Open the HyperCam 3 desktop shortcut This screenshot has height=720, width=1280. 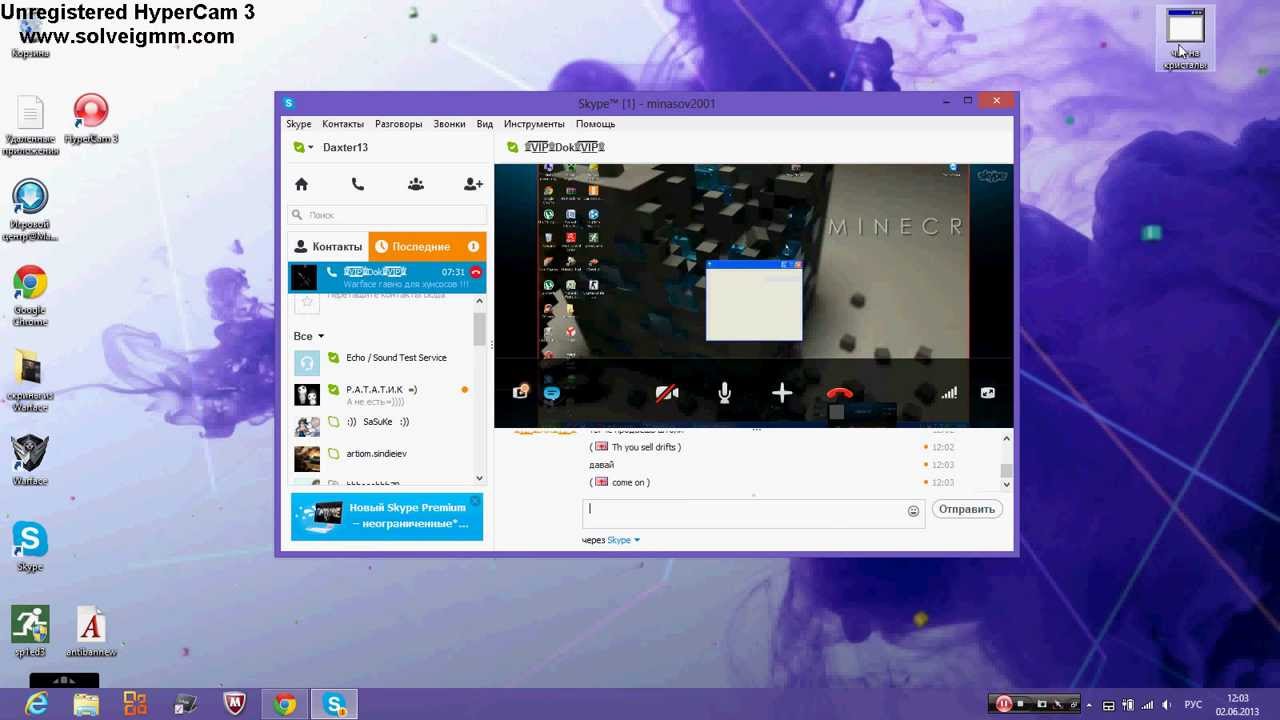[x=91, y=120]
